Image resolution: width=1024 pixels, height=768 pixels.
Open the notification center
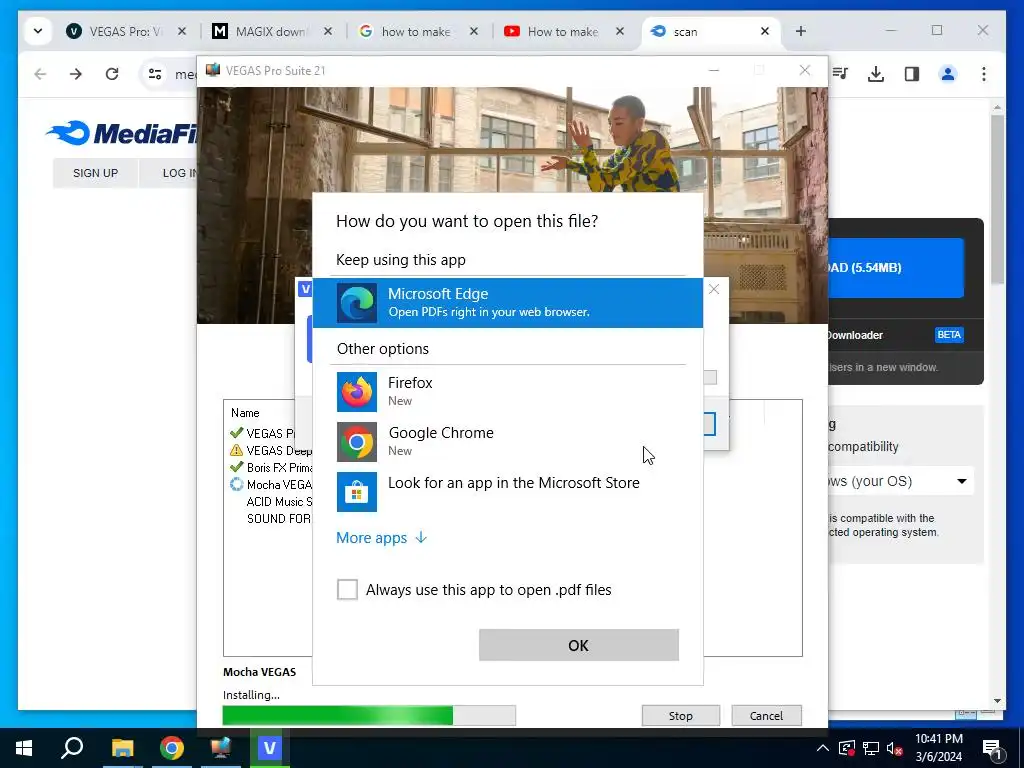[992, 749]
